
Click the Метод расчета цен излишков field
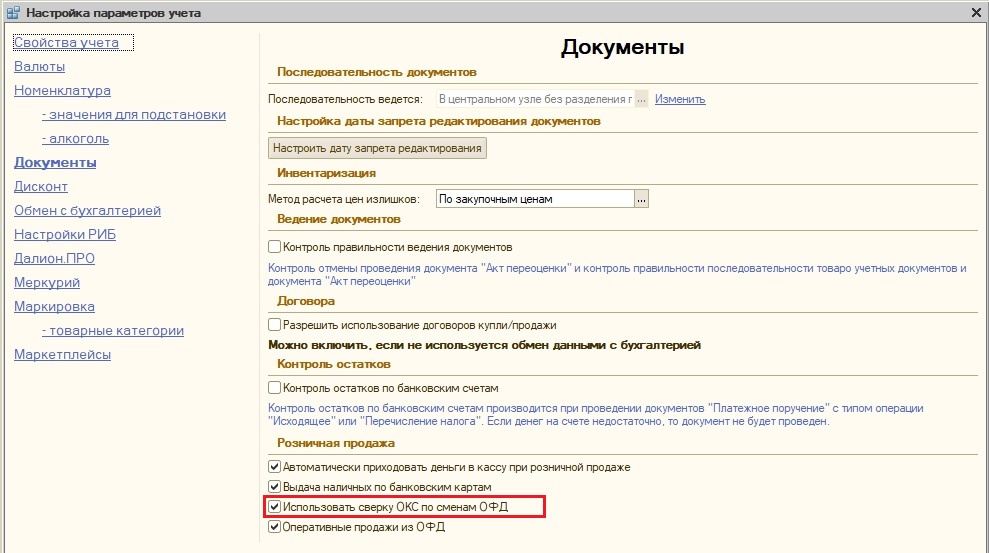[x=535, y=199]
